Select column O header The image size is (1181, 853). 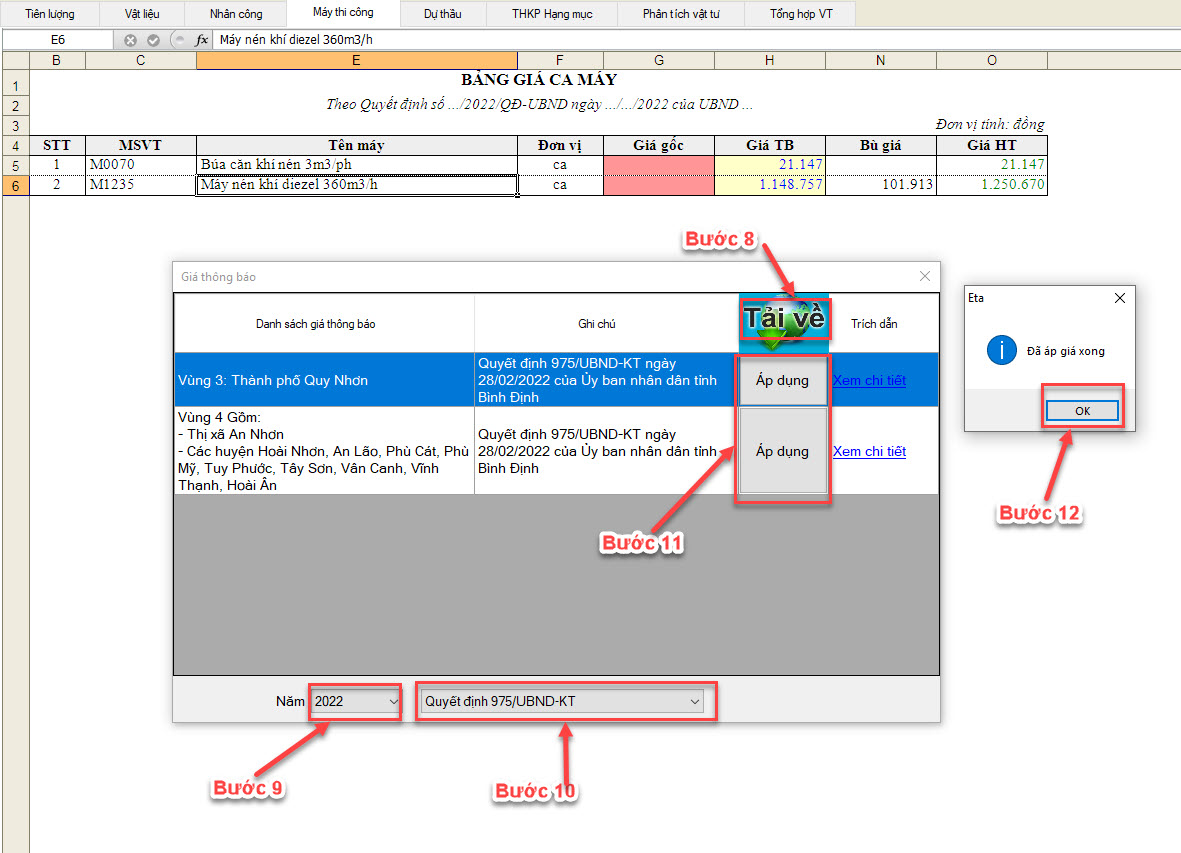(991, 60)
